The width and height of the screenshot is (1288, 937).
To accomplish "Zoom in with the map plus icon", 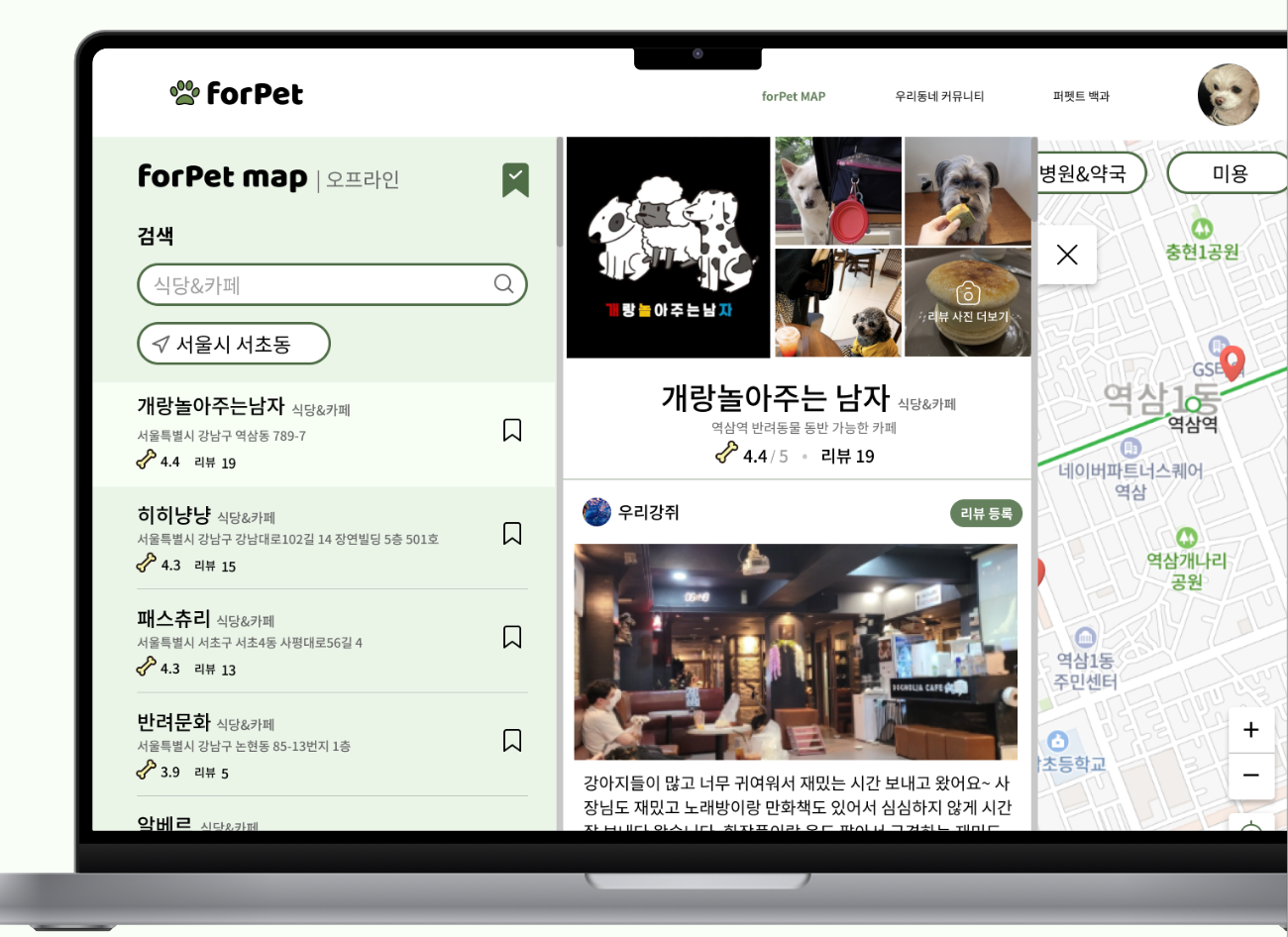I will [1251, 729].
